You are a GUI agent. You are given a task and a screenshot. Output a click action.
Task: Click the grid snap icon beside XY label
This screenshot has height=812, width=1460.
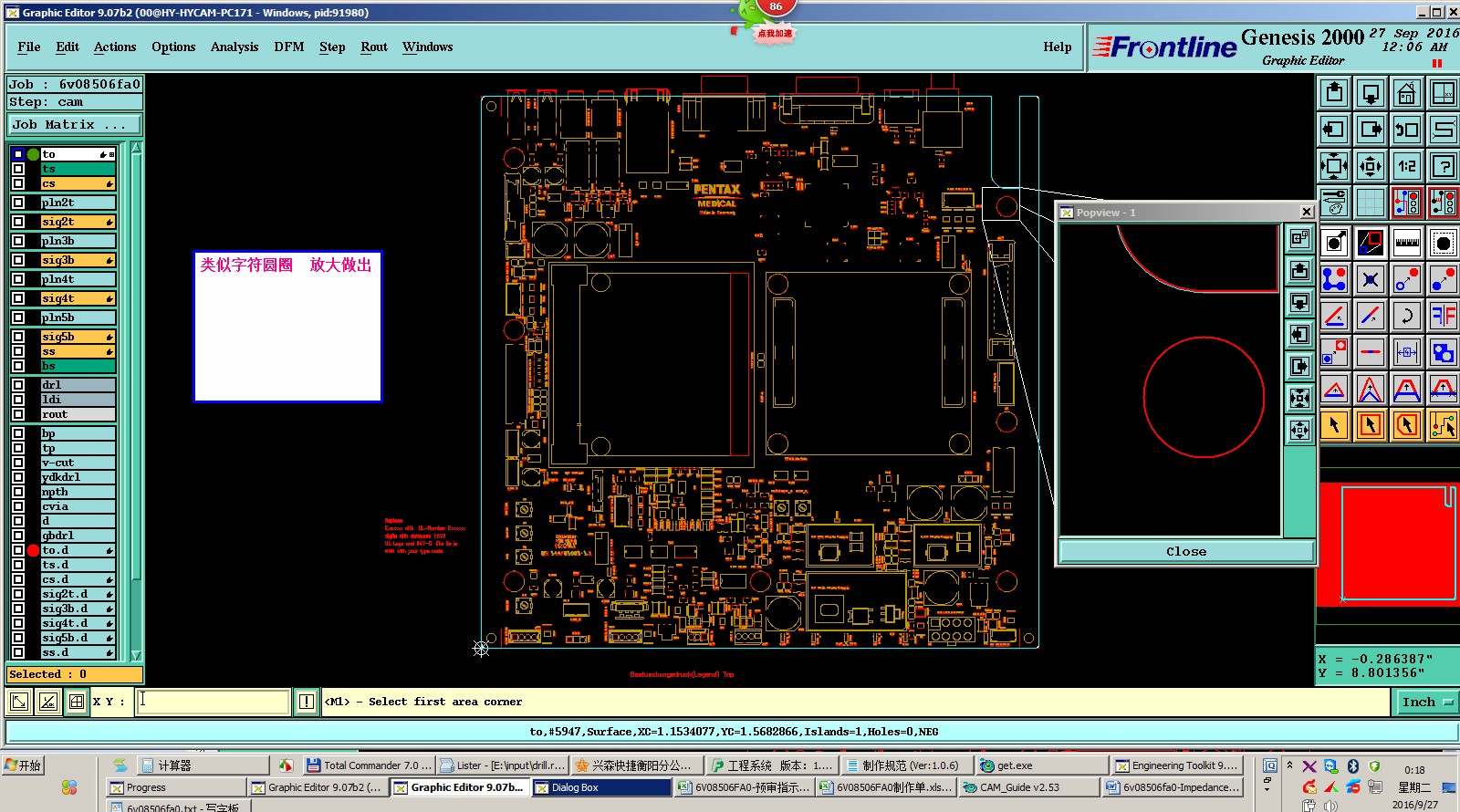[77, 702]
